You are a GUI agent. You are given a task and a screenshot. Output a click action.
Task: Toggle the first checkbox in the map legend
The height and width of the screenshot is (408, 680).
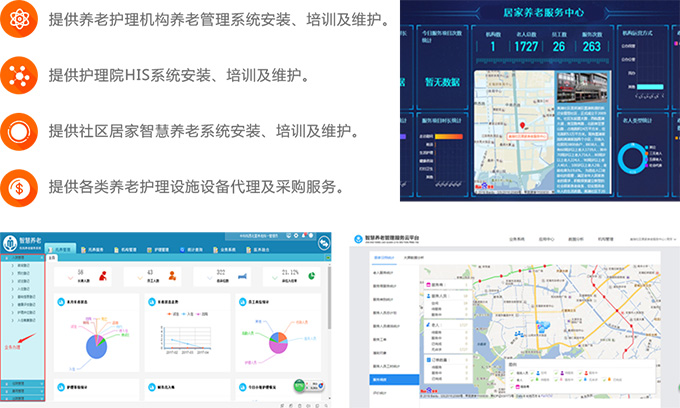(x=510, y=374)
